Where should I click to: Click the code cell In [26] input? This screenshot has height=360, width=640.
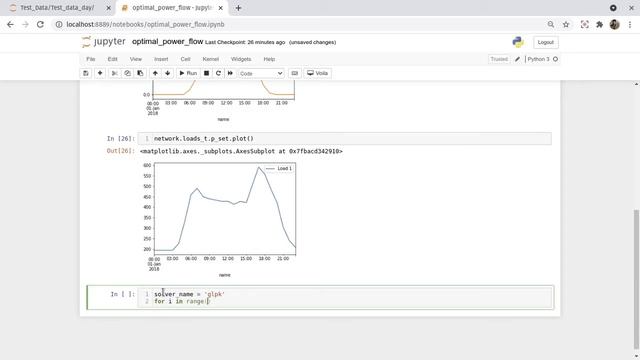click(344, 138)
